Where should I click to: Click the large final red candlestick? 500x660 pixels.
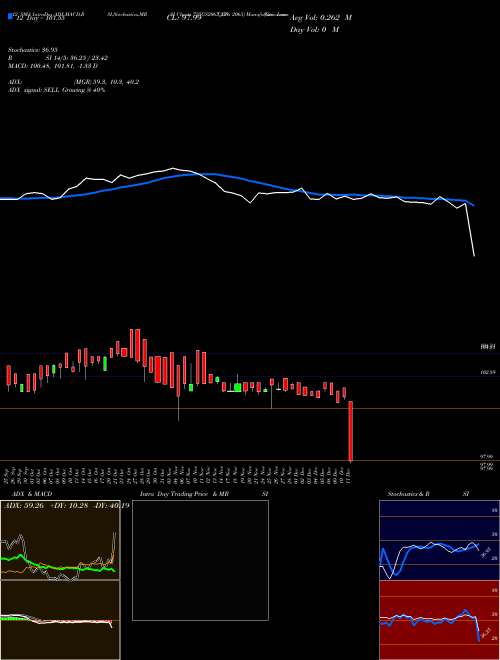click(x=351, y=431)
